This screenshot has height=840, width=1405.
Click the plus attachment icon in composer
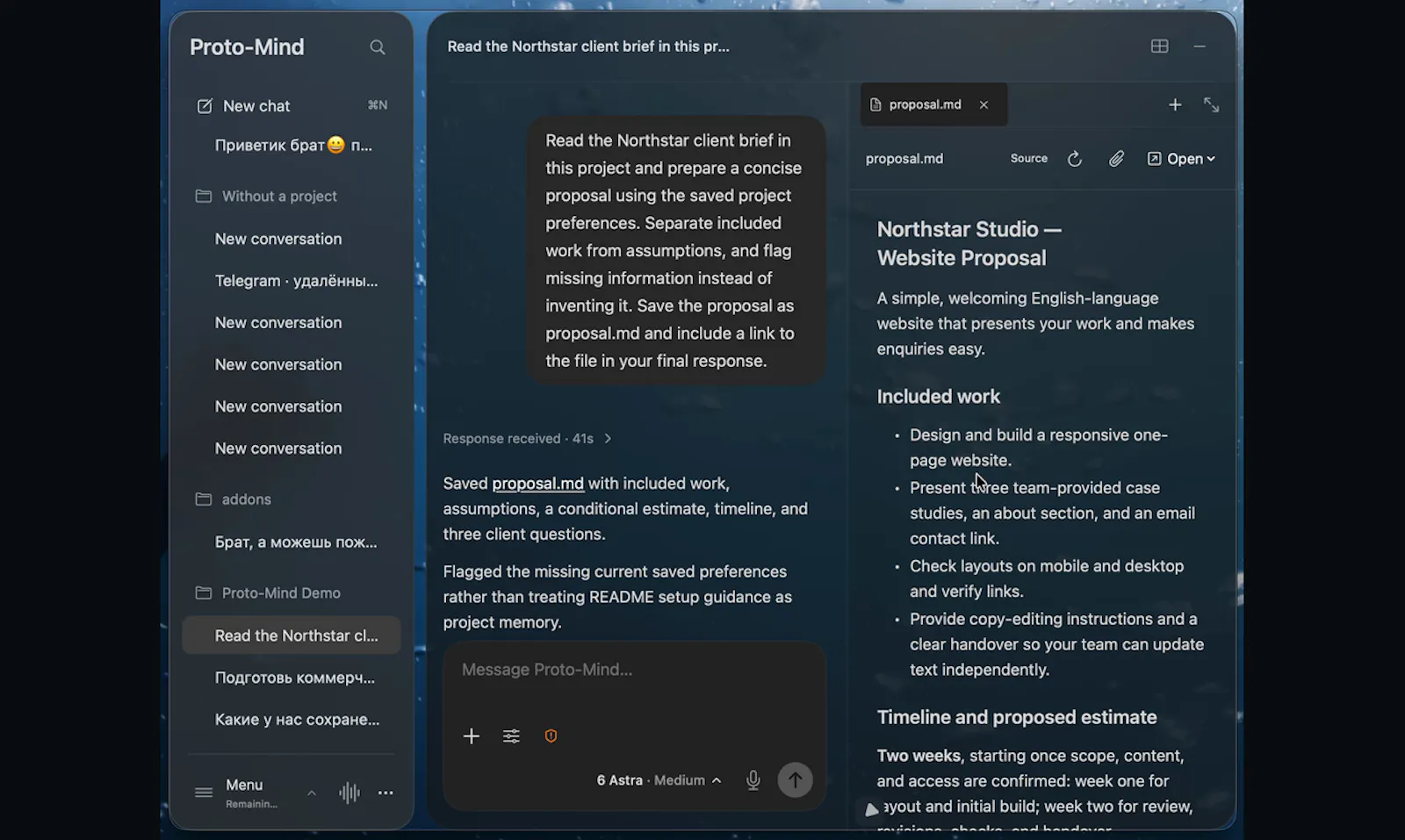click(x=472, y=736)
